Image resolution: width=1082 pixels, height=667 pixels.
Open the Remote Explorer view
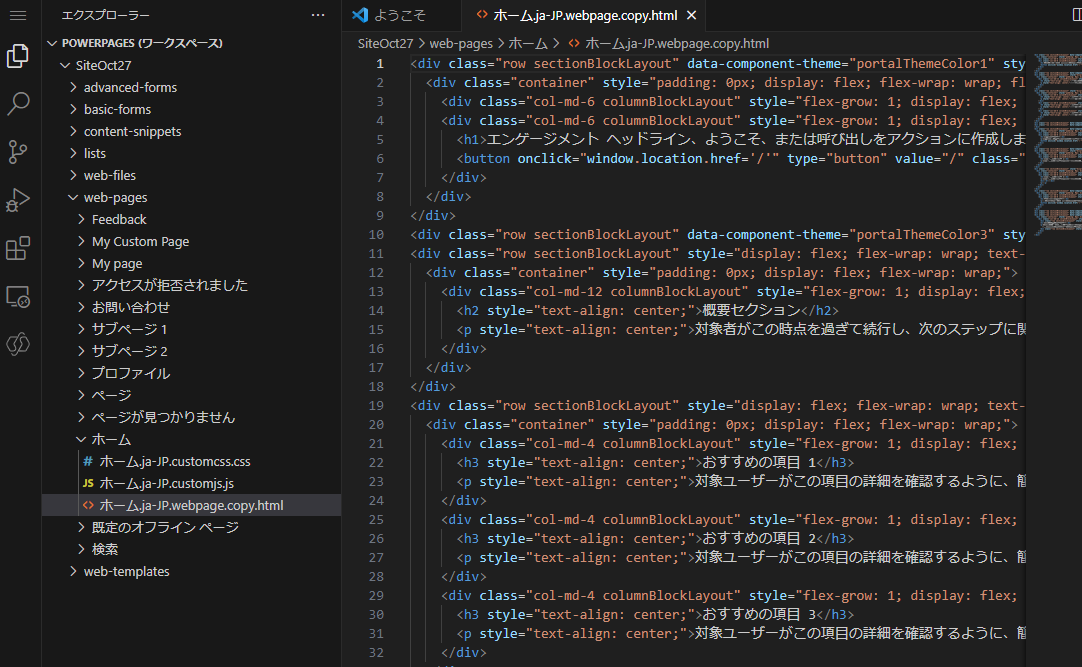click(x=18, y=297)
